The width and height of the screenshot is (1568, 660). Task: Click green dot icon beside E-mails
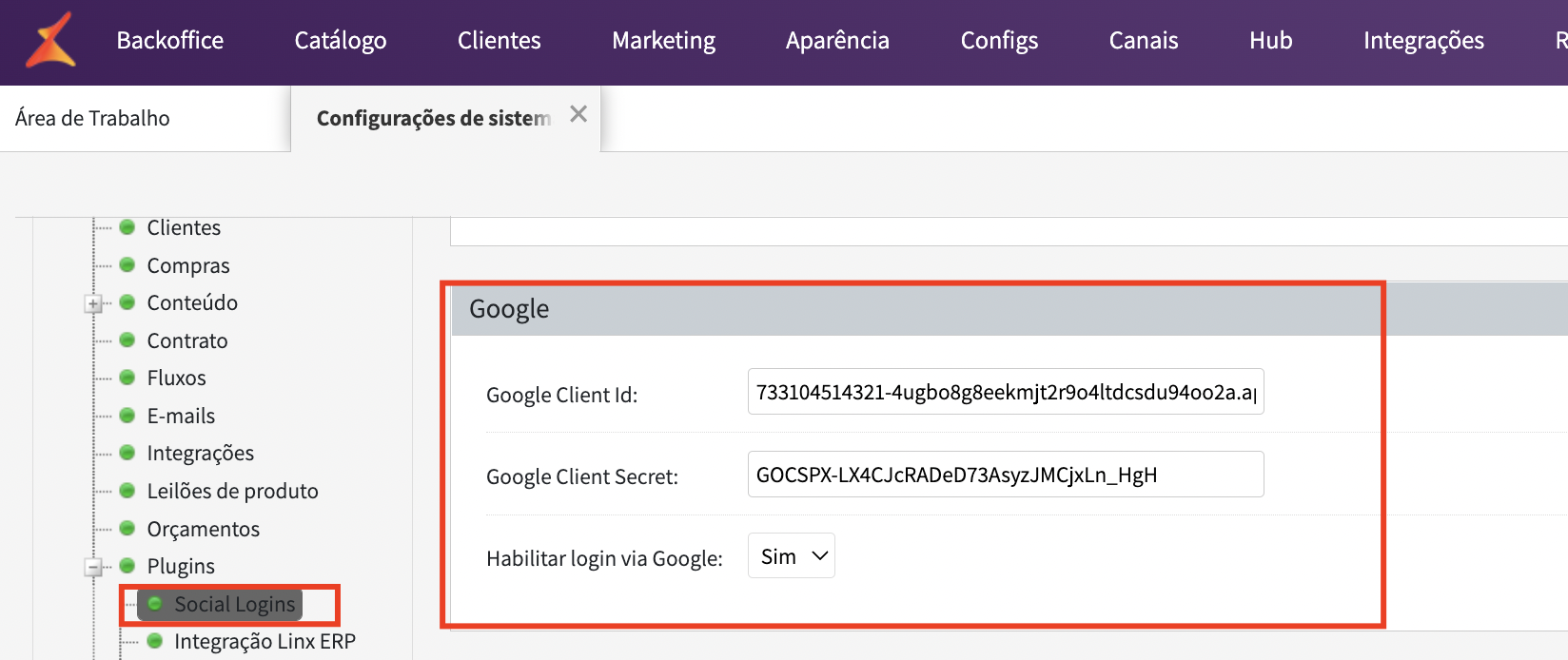click(127, 416)
